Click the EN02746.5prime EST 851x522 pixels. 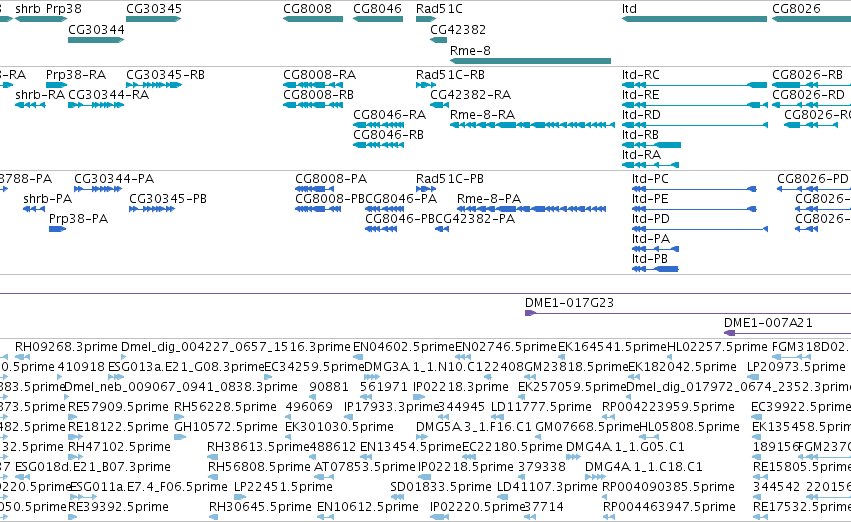(463, 357)
